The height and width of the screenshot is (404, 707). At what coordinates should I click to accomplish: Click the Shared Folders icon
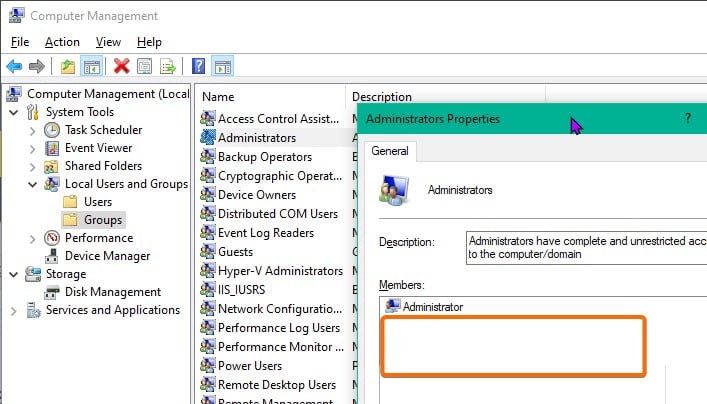coord(51,166)
